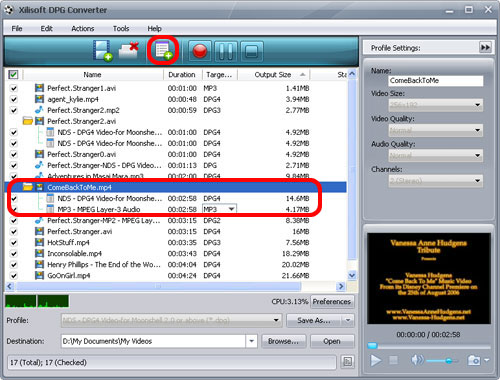500x380 pixels.
Task: Open the Edit menu
Action: (46, 29)
